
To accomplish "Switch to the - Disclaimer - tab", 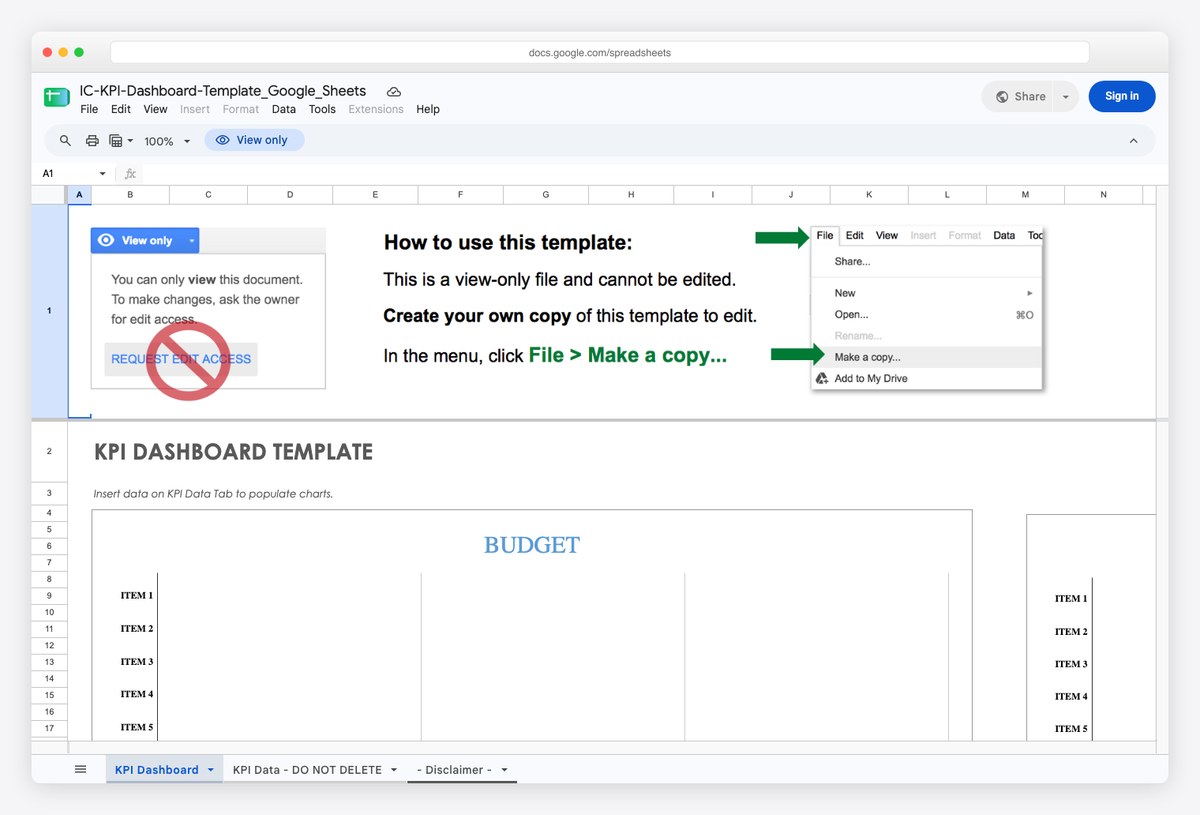I will pos(454,770).
